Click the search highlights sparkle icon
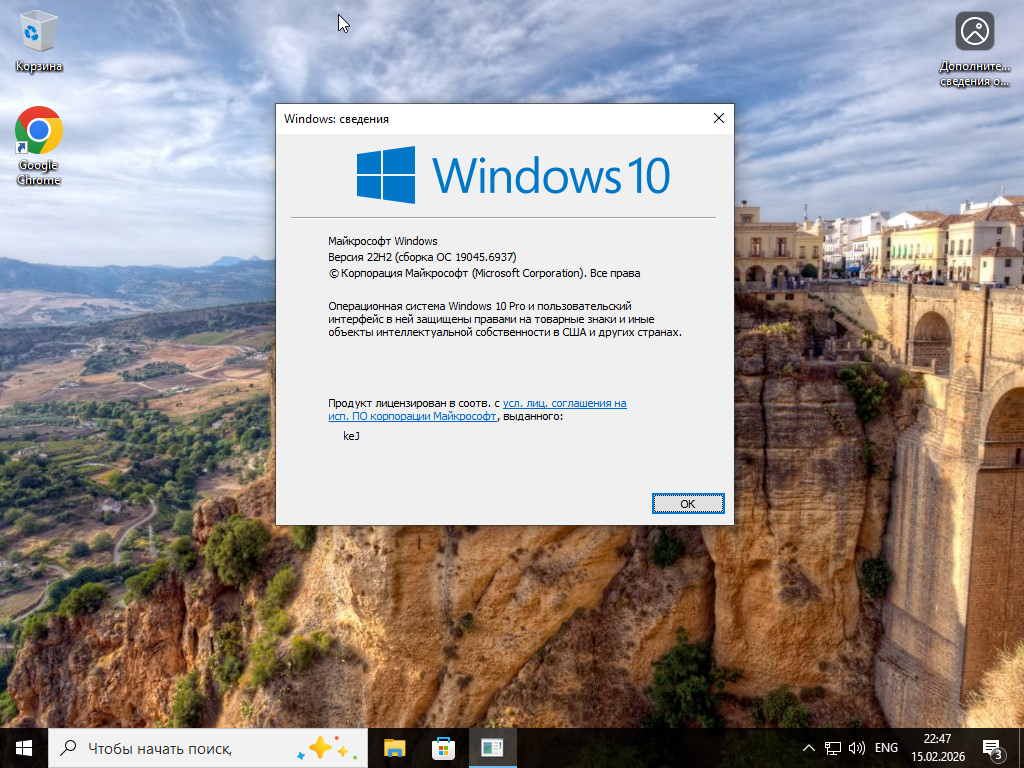 (327, 748)
